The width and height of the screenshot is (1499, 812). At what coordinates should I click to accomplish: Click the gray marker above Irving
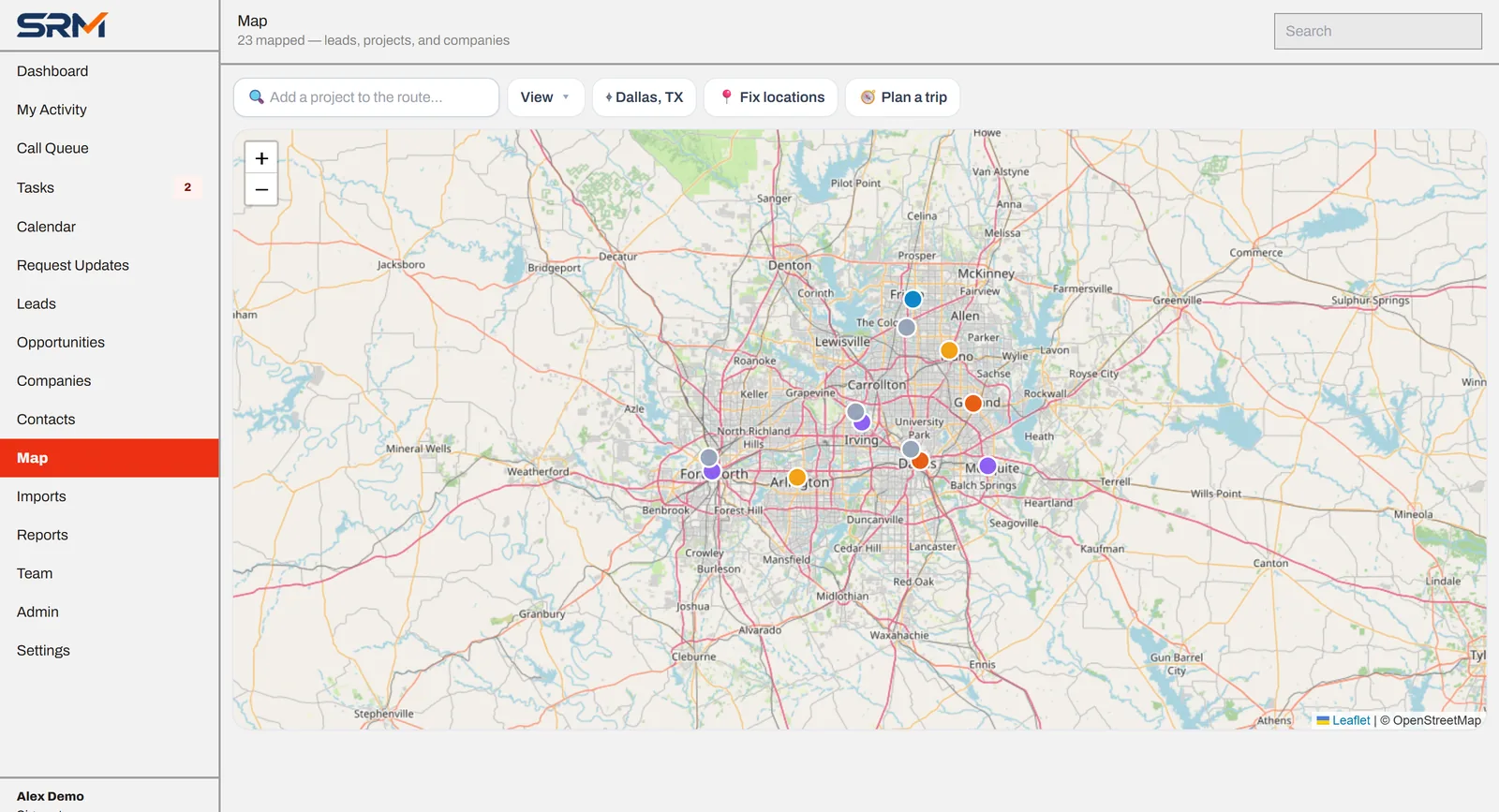pos(855,411)
